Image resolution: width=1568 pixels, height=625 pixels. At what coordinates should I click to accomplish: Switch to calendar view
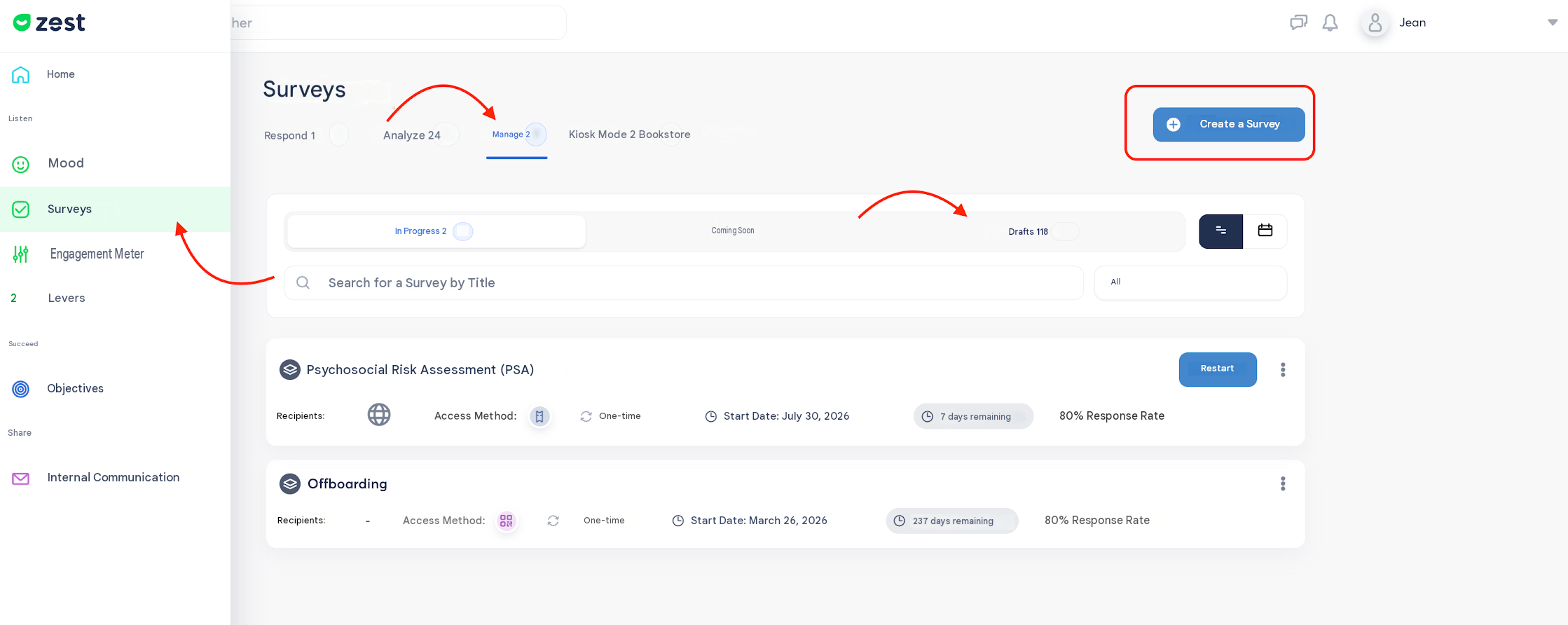1265,231
